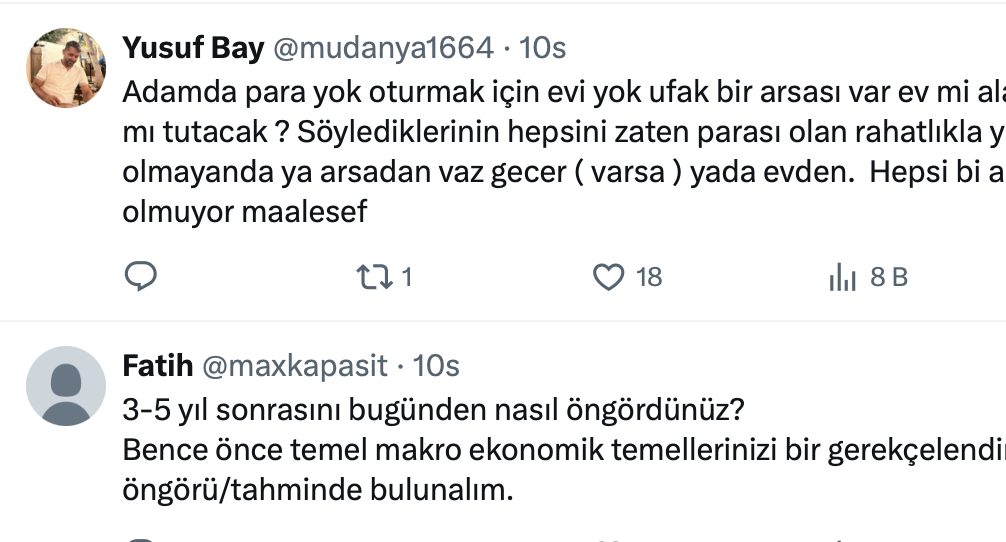
Task: Like Yusuf Bay's tweet with heart
Action: (x=608, y=276)
